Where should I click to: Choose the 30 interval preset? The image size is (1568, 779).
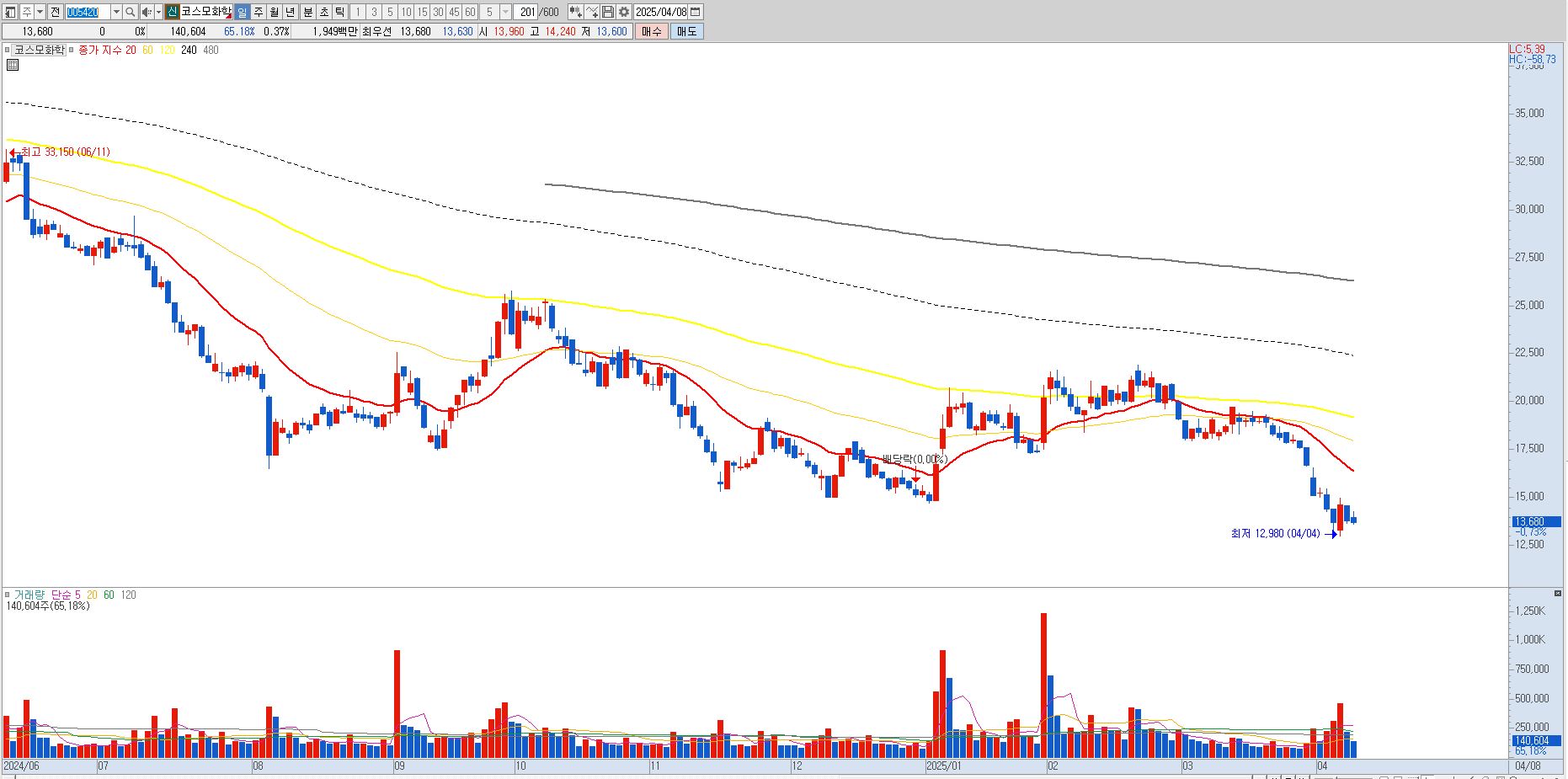tap(438, 12)
